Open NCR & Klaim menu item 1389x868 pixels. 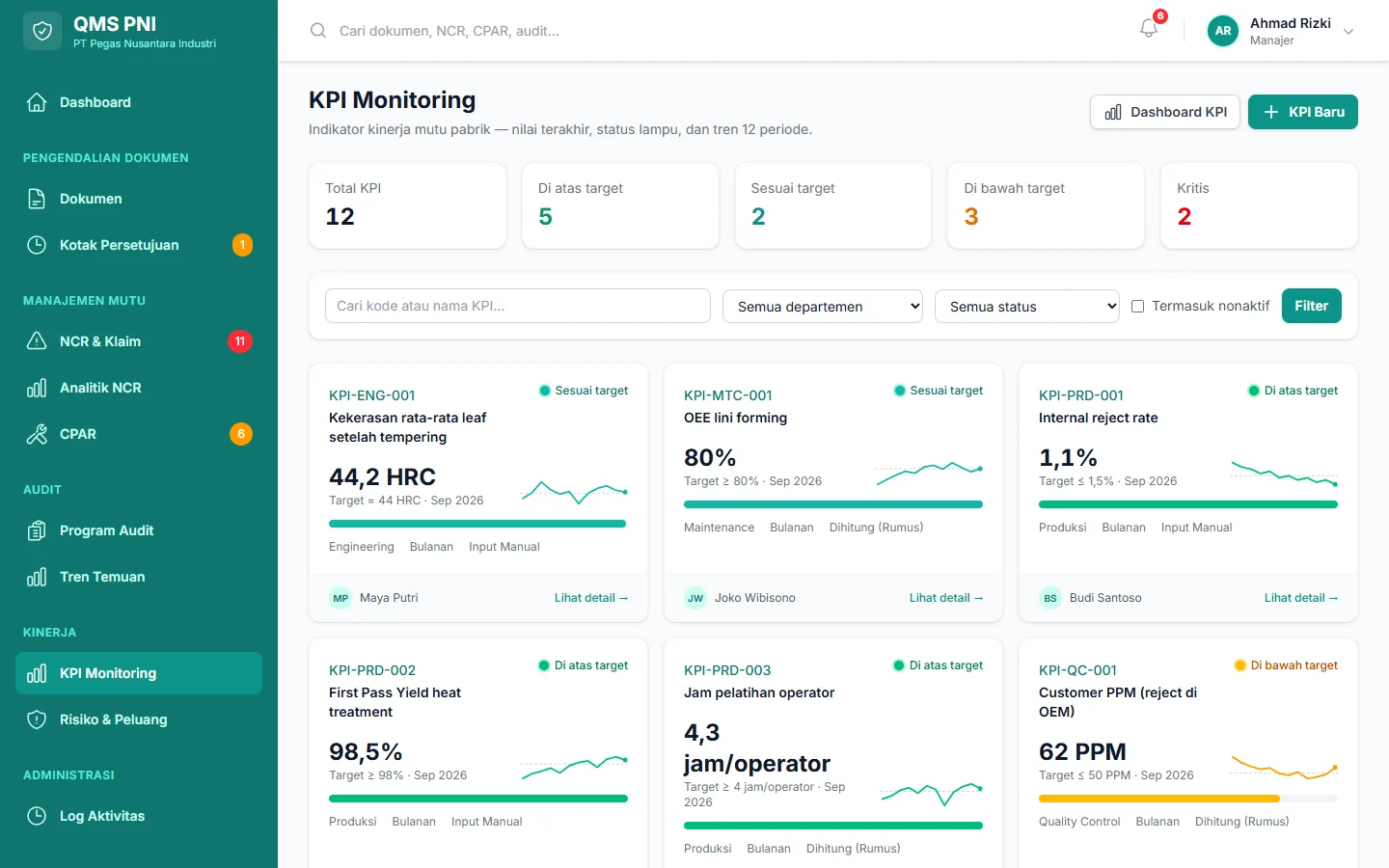pos(139,341)
